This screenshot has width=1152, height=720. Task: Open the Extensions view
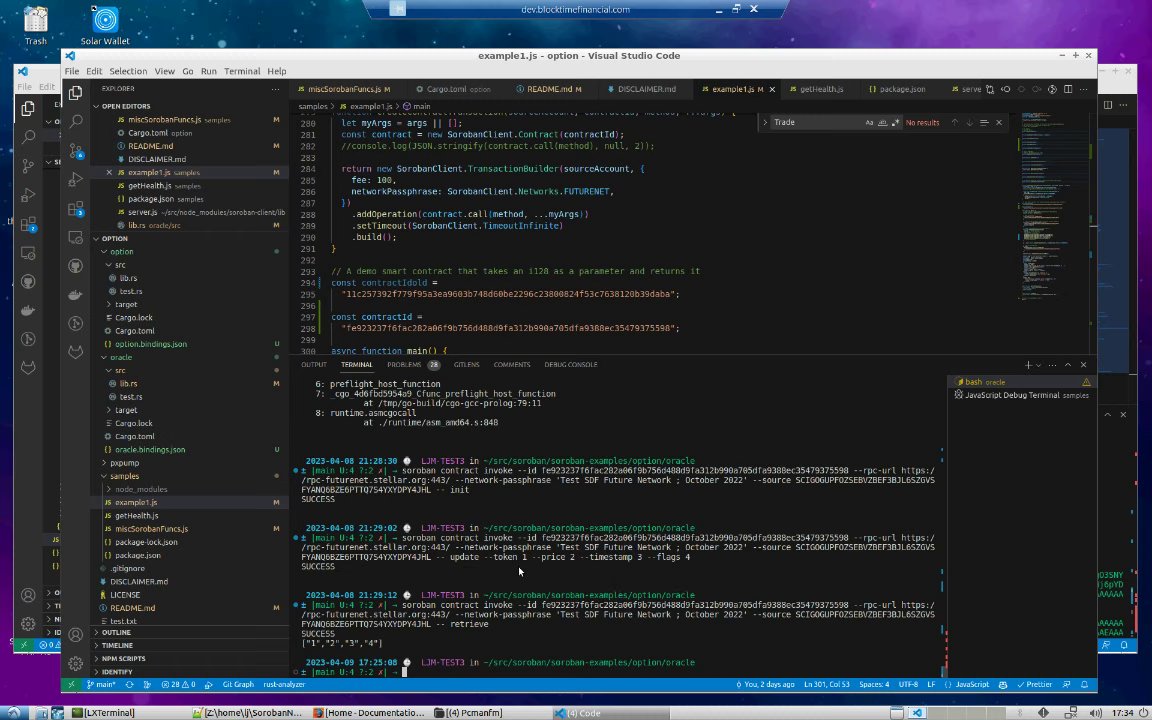tap(75, 209)
